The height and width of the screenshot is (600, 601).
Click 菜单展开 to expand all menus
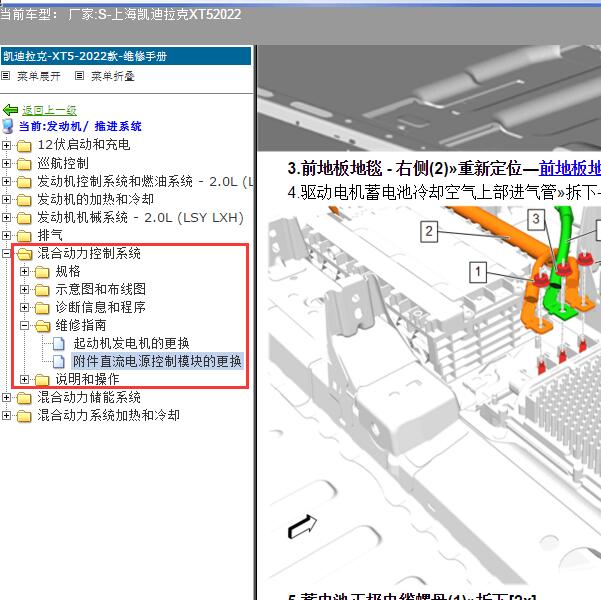click(39, 76)
